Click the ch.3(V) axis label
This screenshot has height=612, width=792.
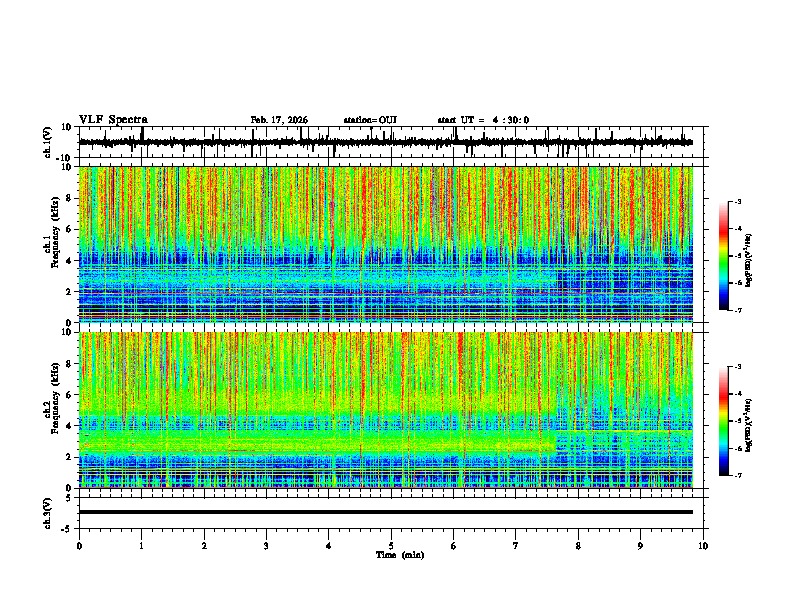point(48,514)
